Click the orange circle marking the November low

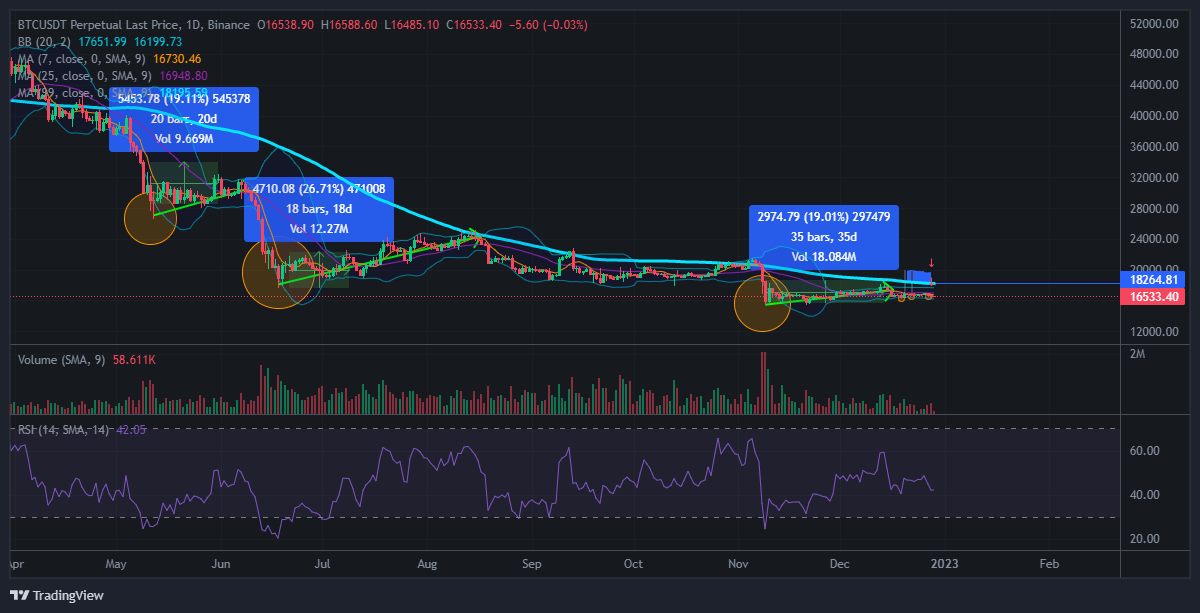tap(762, 303)
